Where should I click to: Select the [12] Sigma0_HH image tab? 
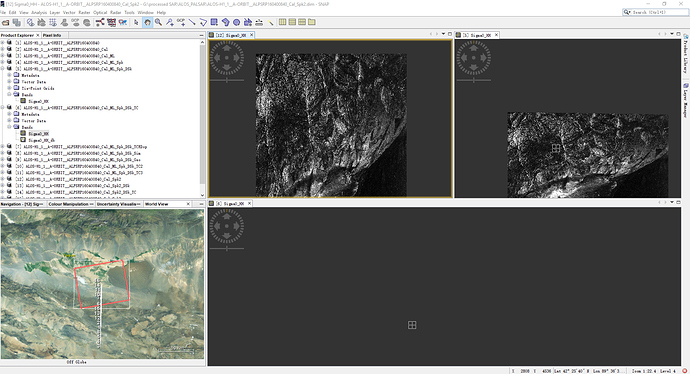(x=230, y=35)
